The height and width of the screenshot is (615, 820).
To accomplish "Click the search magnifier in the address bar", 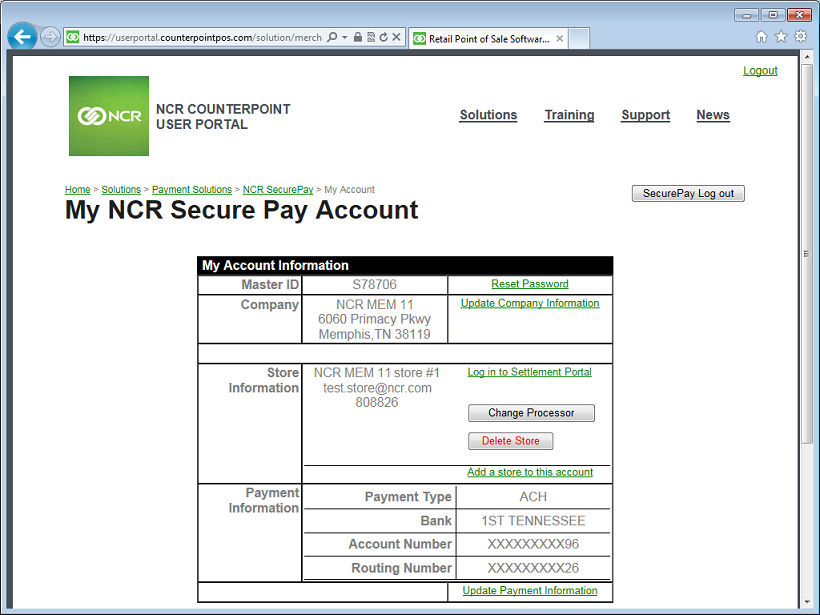I will click(333, 36).
